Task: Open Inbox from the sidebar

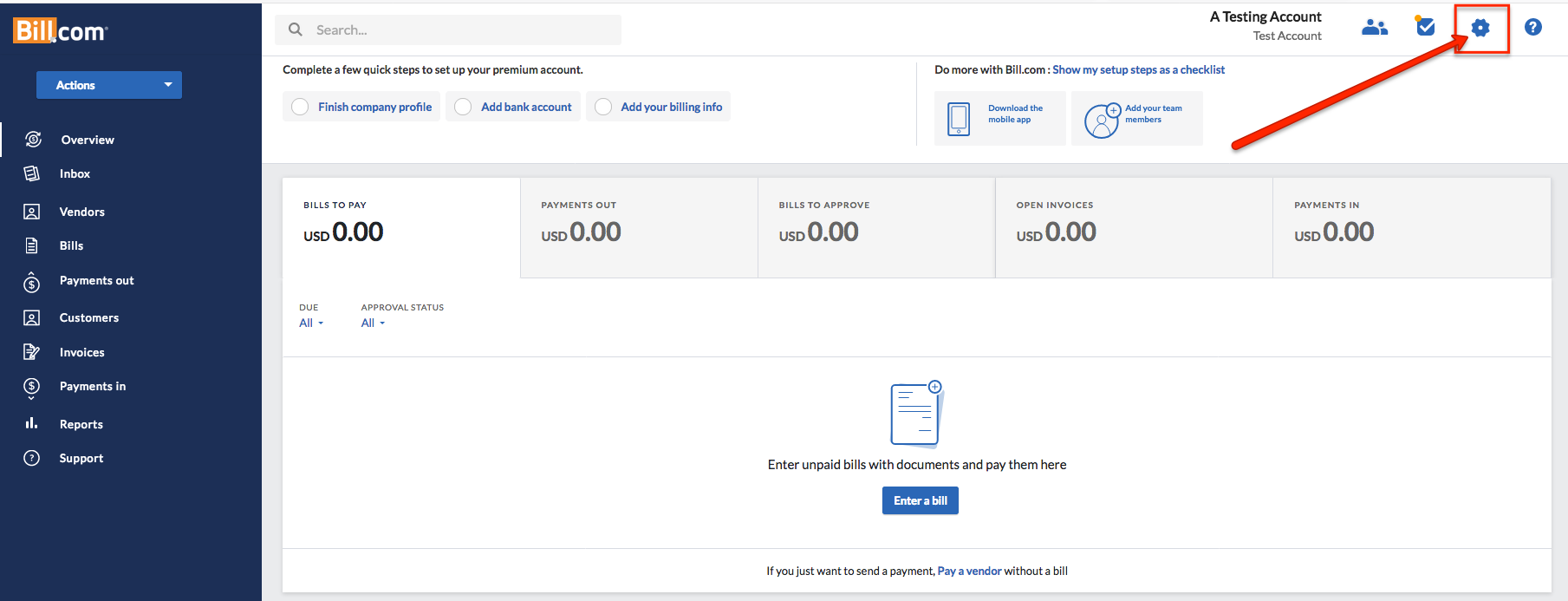Action: click(75, 173)
